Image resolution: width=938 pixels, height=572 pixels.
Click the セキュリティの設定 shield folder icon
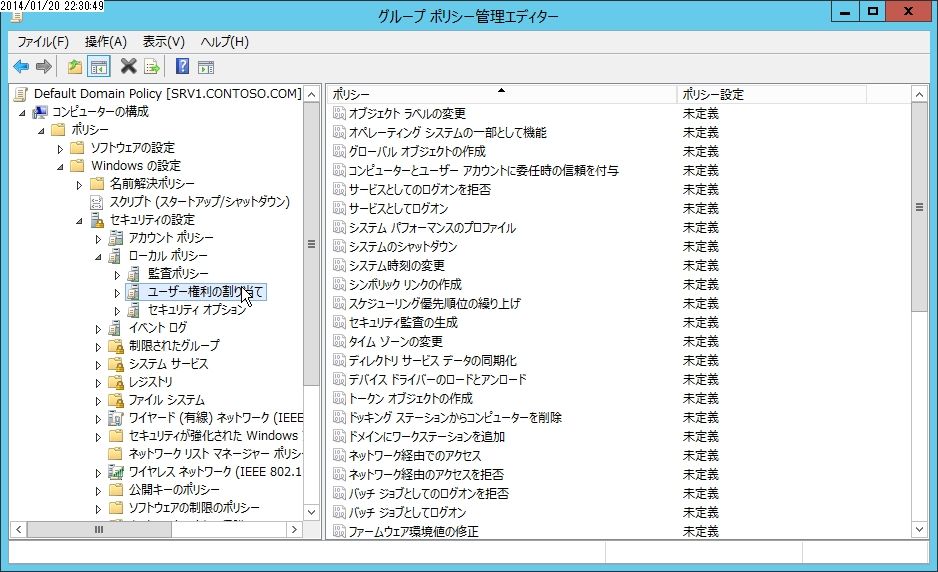(x=97, y=220)
